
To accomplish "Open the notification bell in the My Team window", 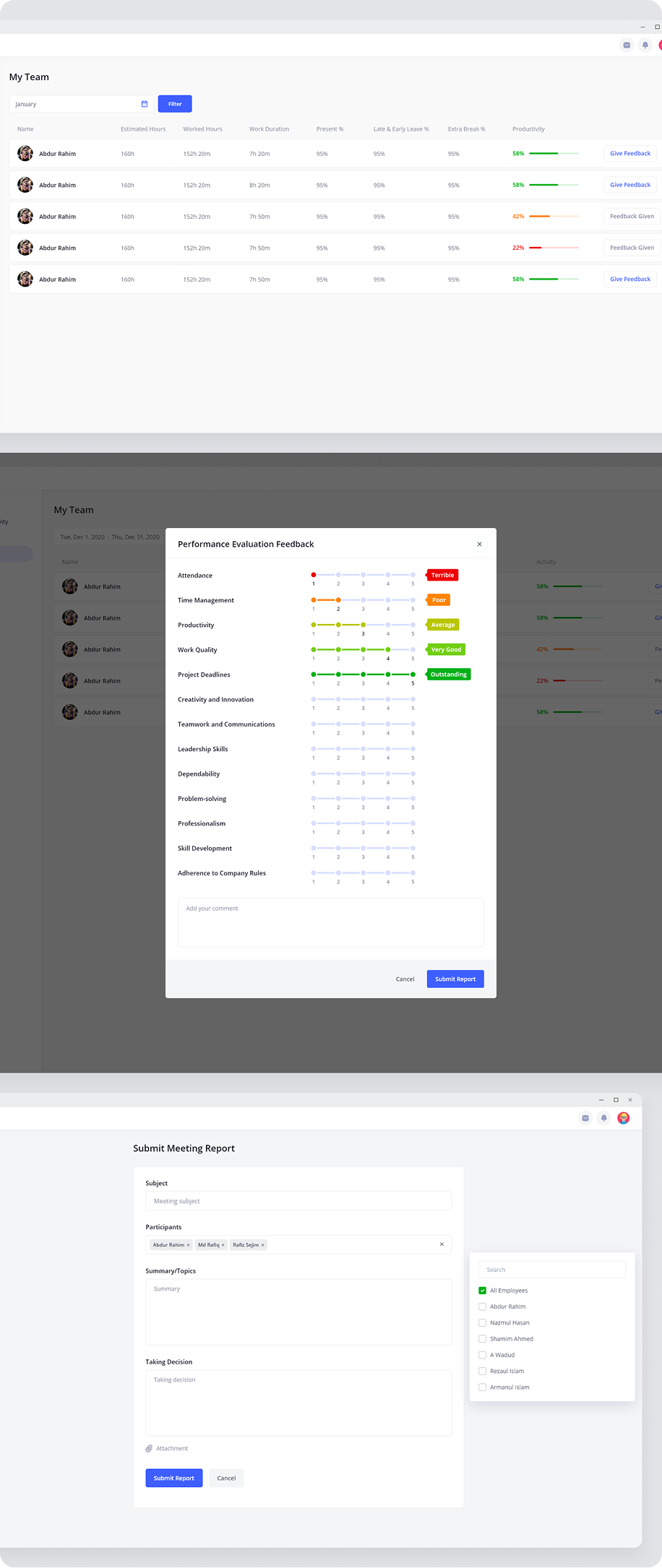I will tap(645, 45).
